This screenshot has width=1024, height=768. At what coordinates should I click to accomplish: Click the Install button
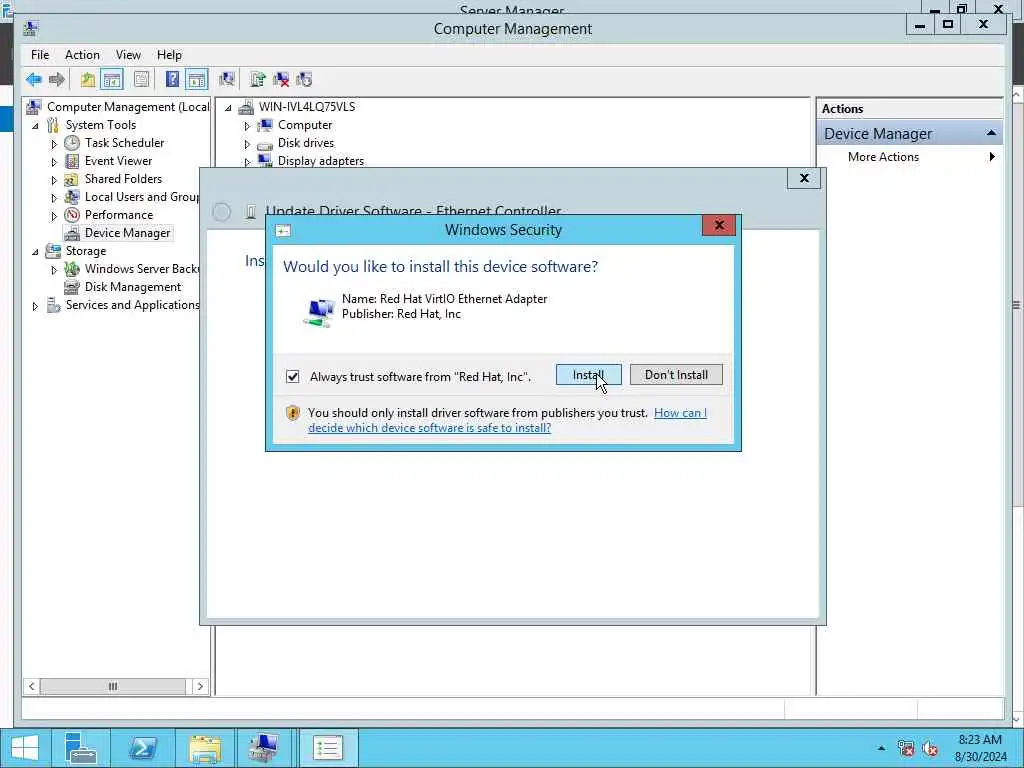588,375
